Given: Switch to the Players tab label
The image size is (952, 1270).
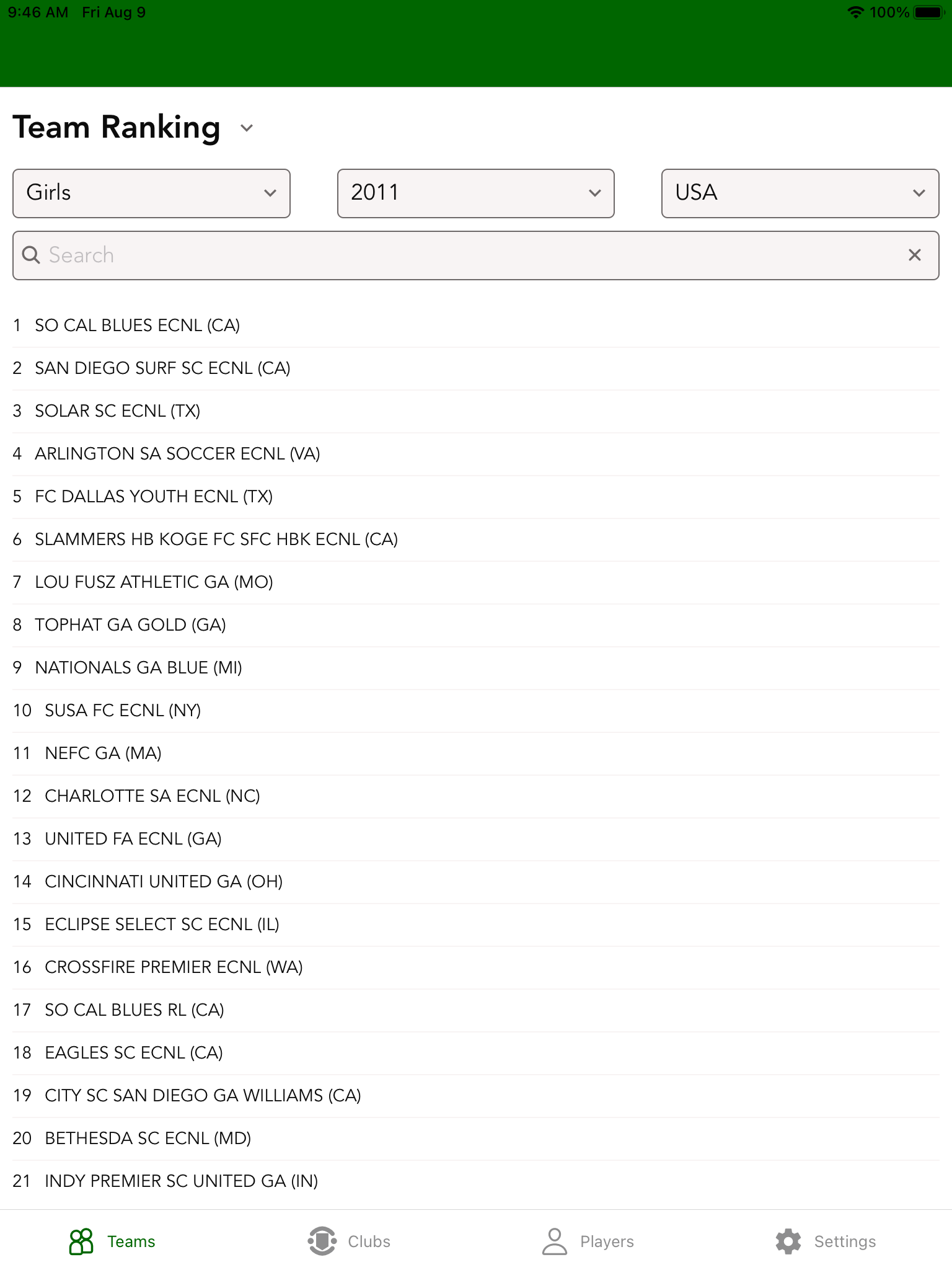Looking at the screenshot, I should click(607, 1241).
